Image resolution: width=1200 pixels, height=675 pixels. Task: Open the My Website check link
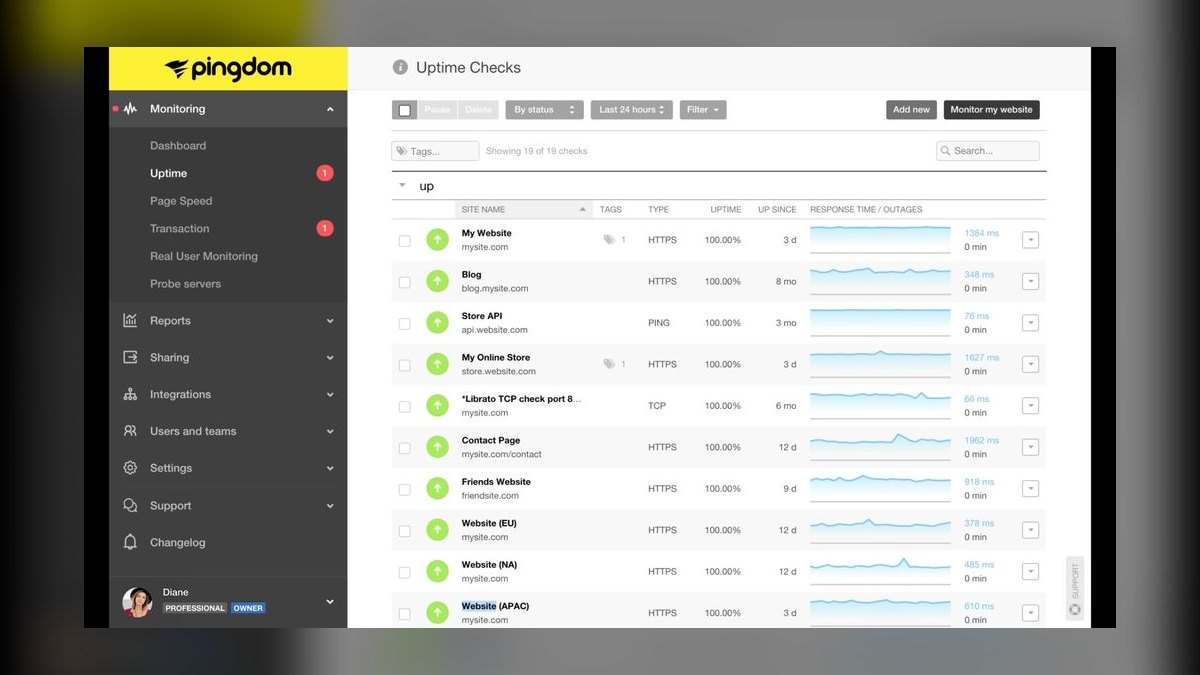coord(487,234)
